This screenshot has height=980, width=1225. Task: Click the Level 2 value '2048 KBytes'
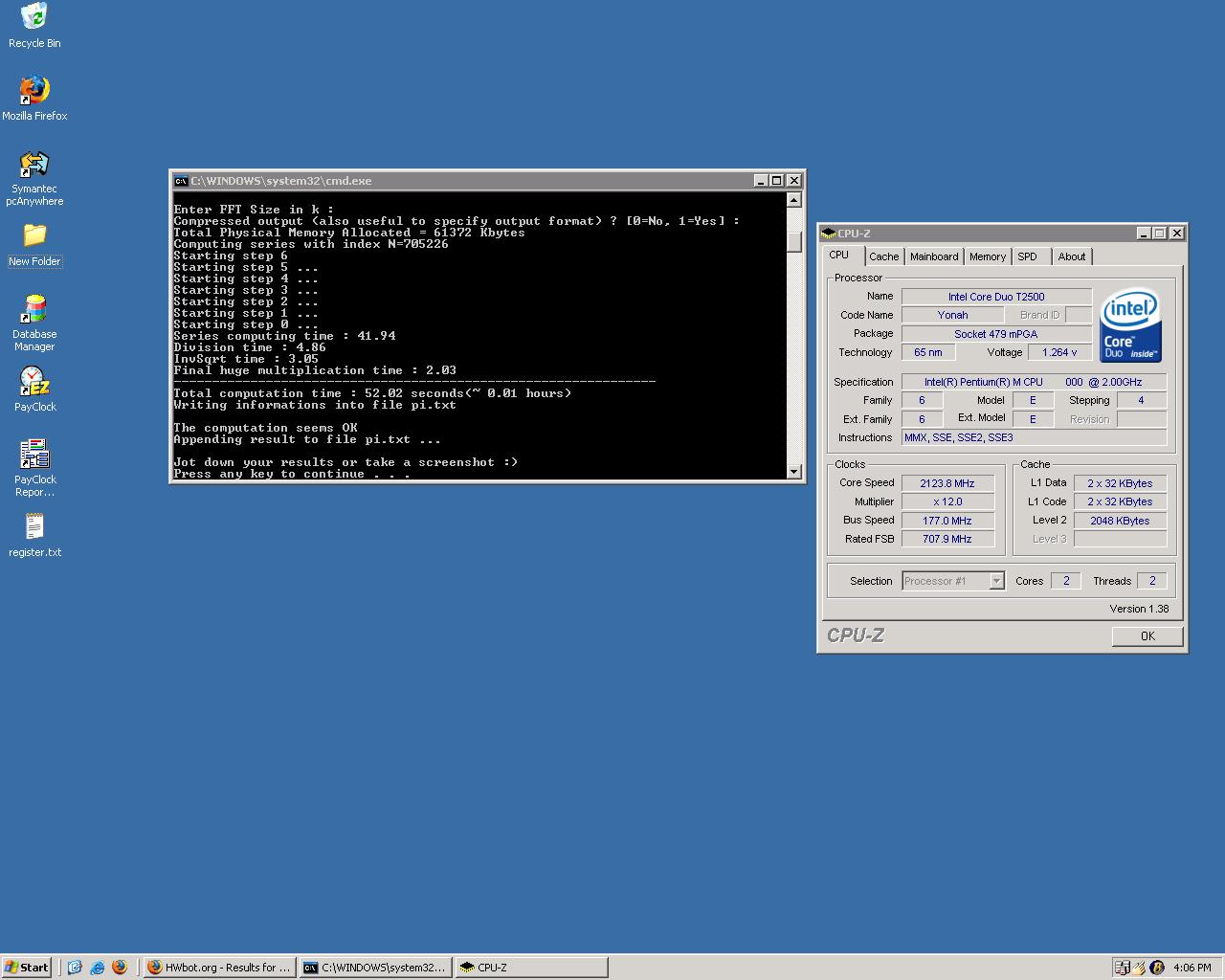1120,521
